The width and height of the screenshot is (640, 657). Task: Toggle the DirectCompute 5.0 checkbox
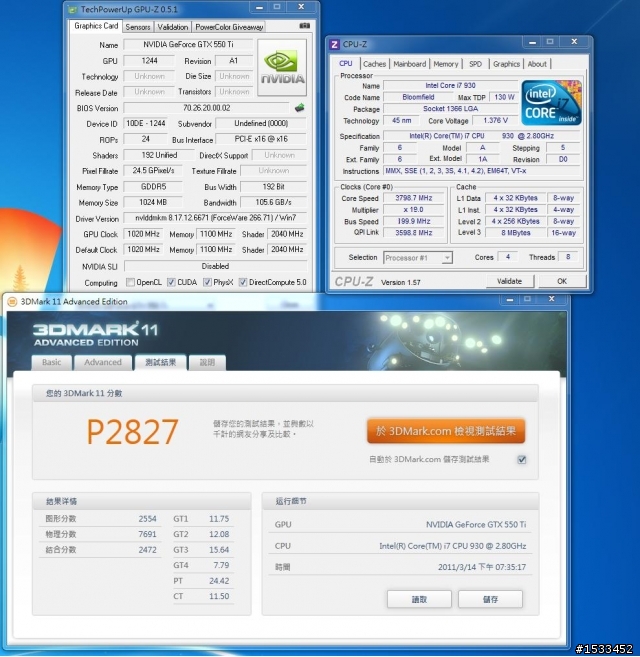(243, 282)
